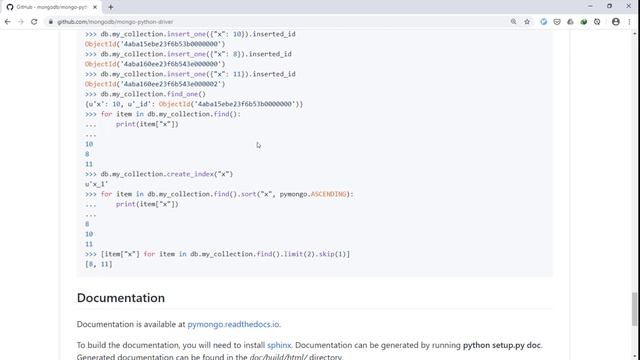Select the GitHub mongodb/mongo-python-driver tab
The height and width of the screenshot is (360, 640).
tap(51, 7)
